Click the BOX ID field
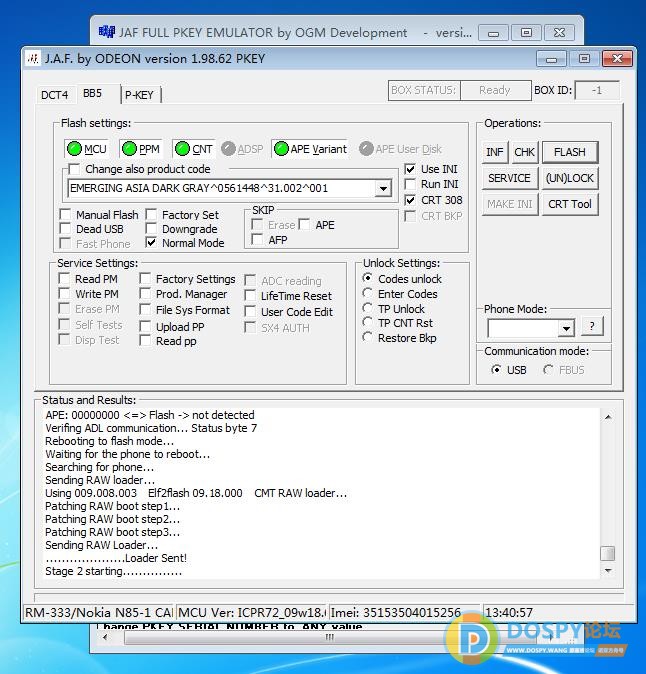The image size is (646, 674). 597,90
